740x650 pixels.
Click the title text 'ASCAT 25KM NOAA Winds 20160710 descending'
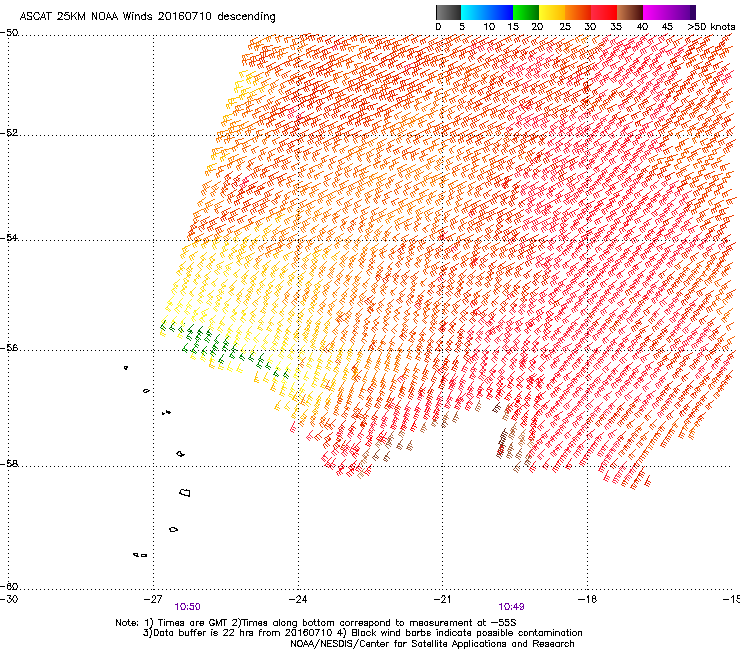[147, 17]
